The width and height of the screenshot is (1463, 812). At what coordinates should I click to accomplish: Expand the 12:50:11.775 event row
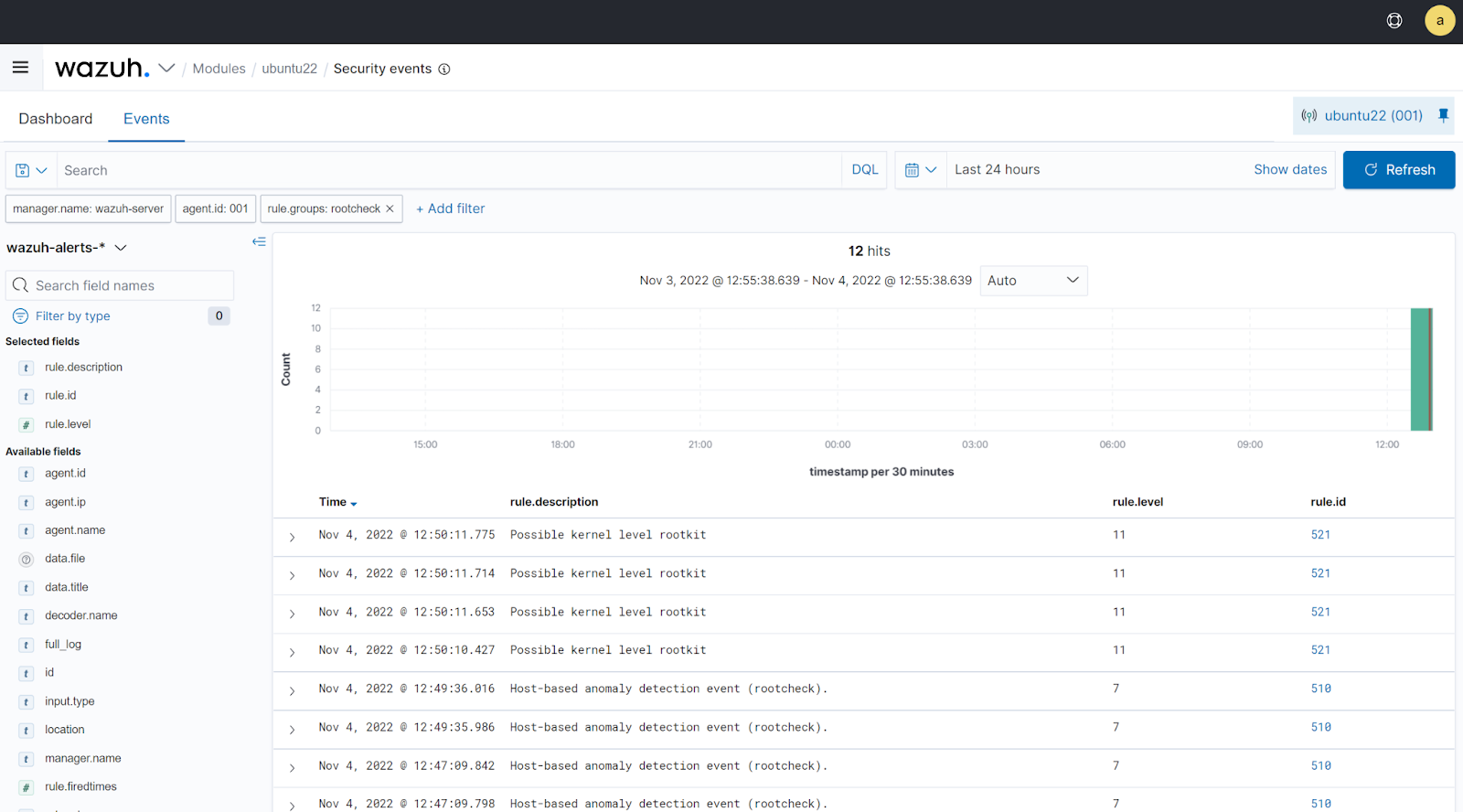pos(292,537)
